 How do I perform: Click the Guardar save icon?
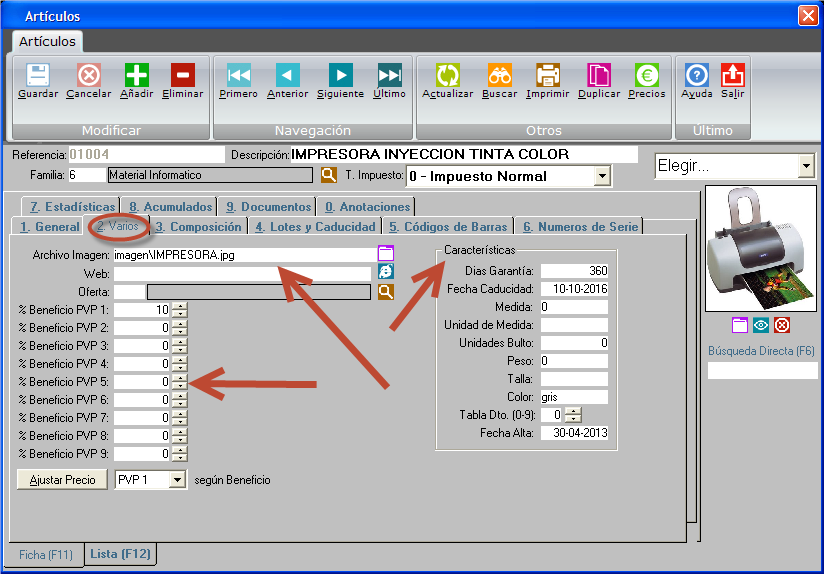pyautogui.click(x=38, y=76)
